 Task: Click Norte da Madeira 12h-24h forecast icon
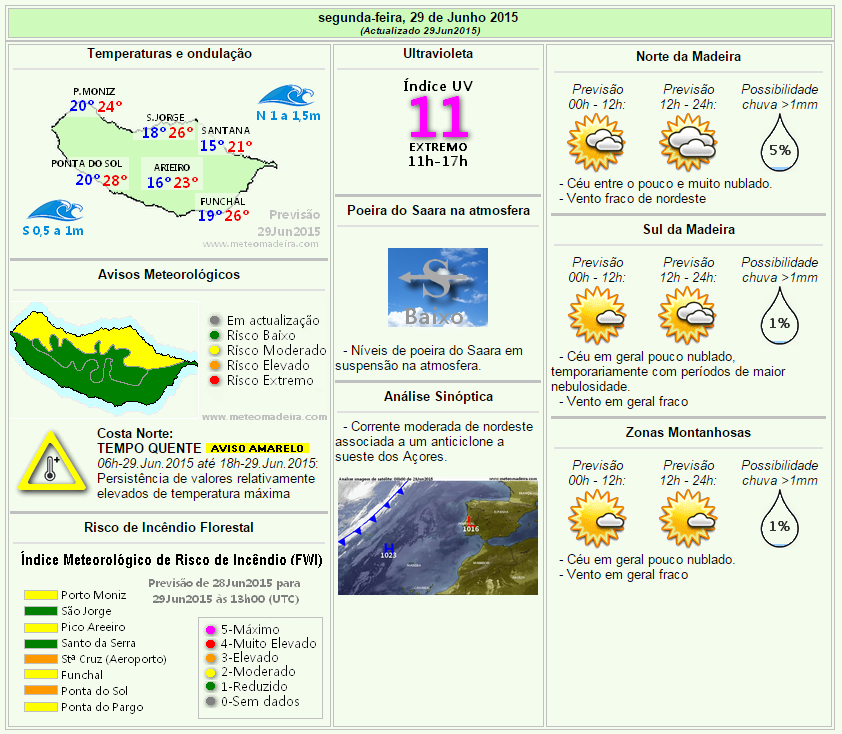[x=688, y=142]
